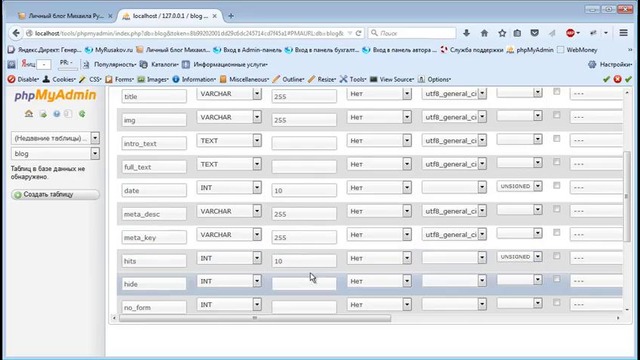Toggle the checkbox in the img row

556,115
